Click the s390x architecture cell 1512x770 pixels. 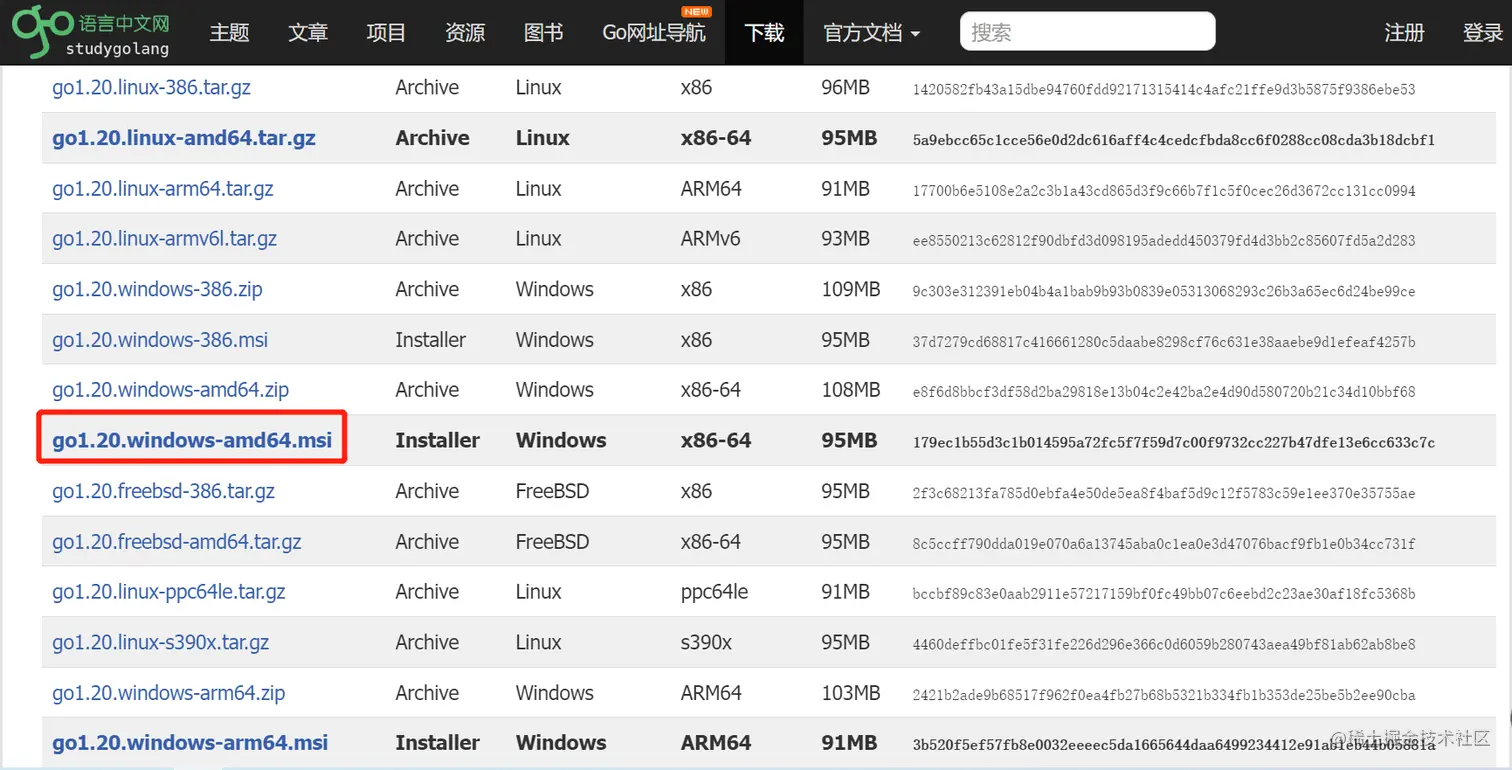click(x=706, y=642)
